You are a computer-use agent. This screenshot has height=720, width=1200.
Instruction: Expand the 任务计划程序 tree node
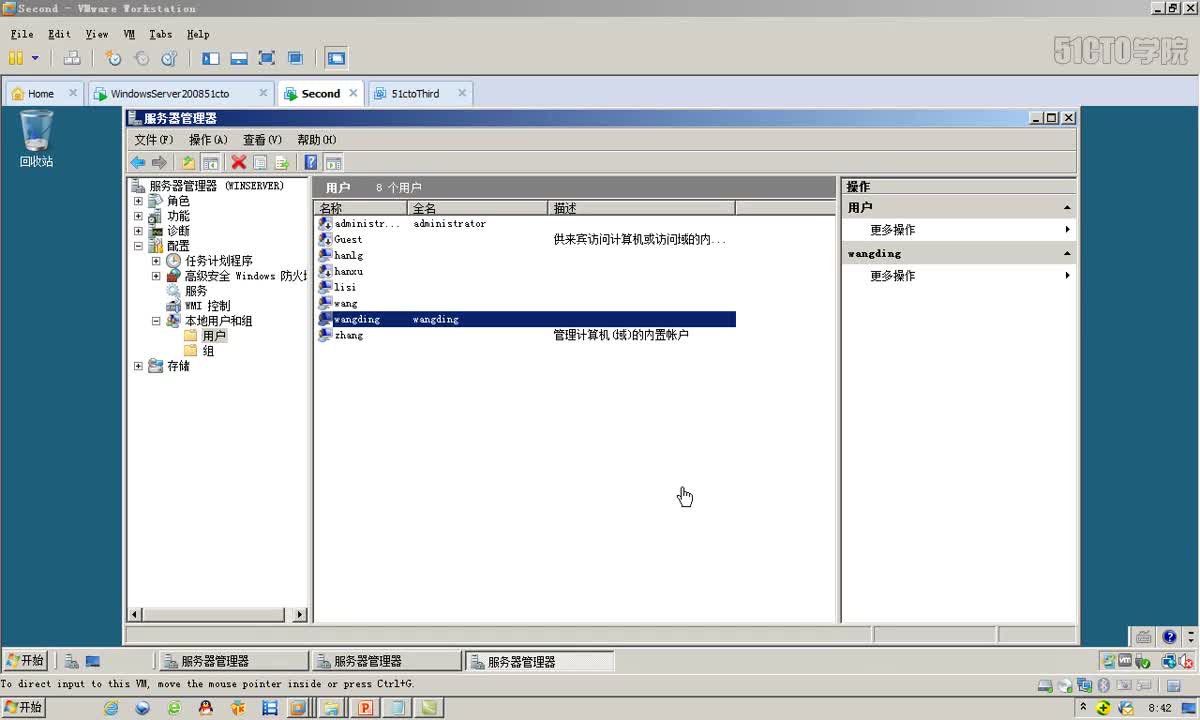(x=156, y=261)
